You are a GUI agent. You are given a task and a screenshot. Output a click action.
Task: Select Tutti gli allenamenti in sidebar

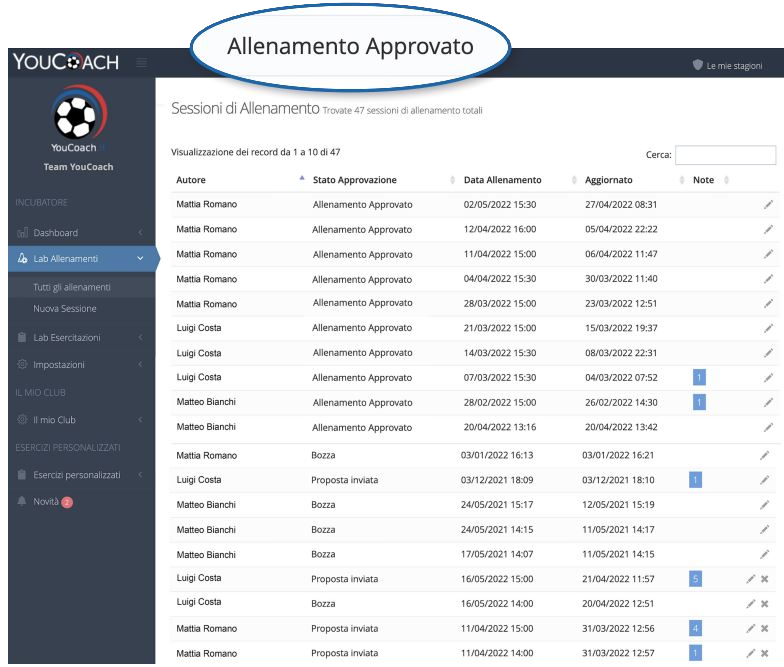click(72, 287)
